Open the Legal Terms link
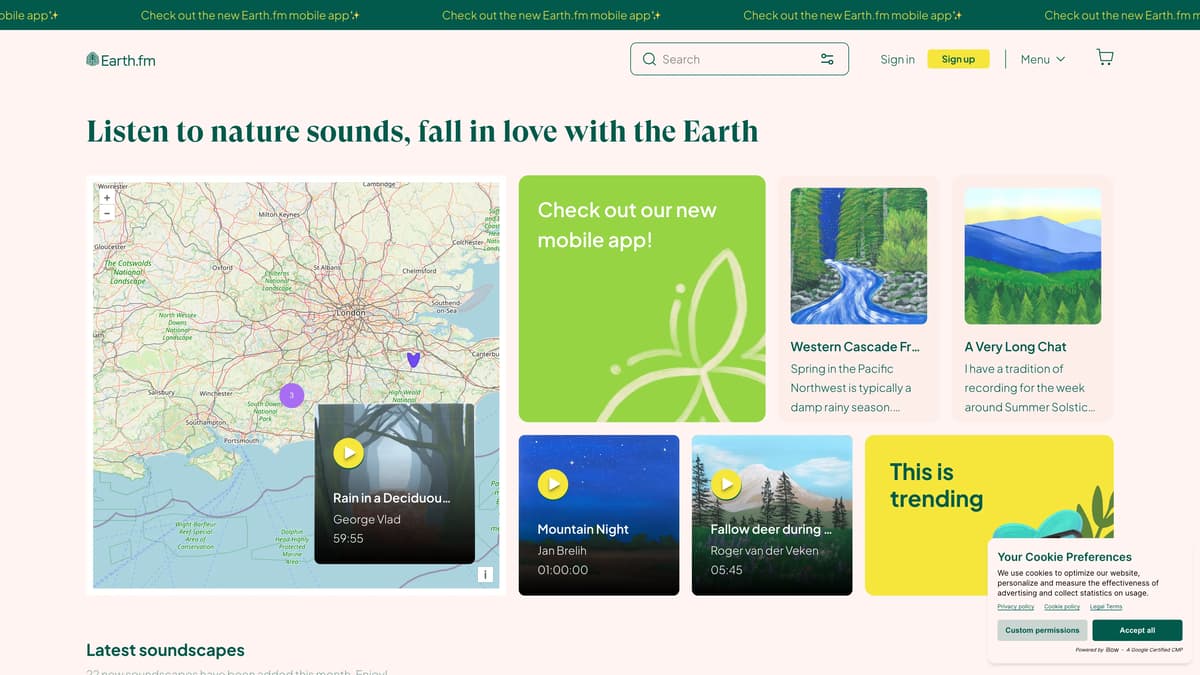This screenshot has height=675, width=1200. pos(1106,607)
